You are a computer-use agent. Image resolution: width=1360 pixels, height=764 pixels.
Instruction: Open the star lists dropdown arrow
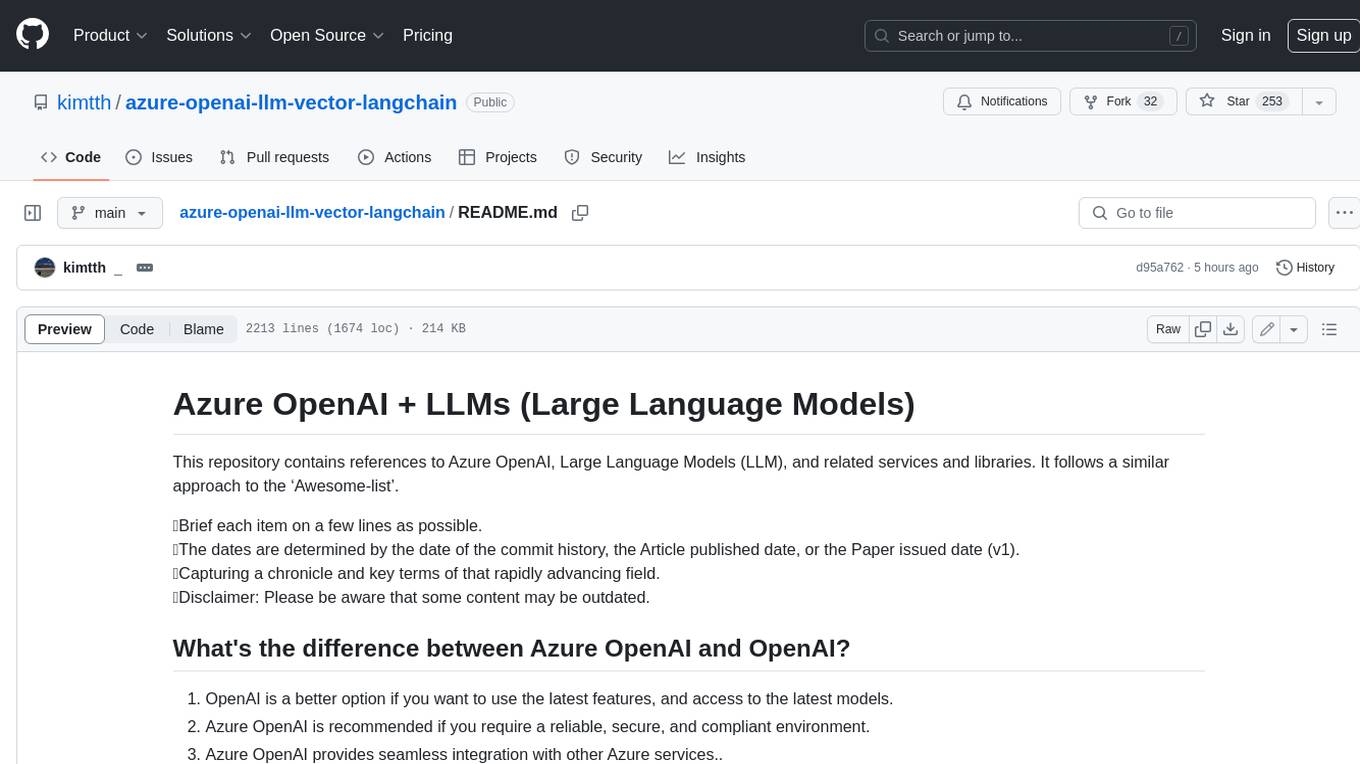coord(1319,101)
